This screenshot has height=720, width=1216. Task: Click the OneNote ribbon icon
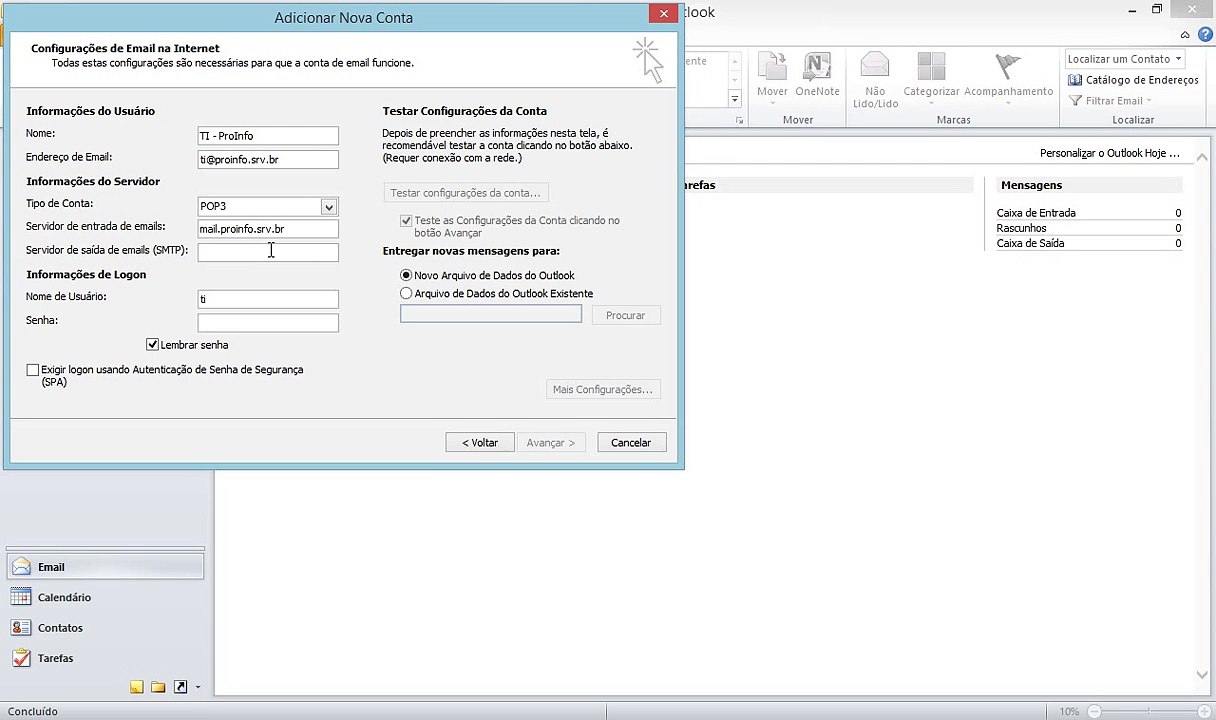(x=817, y=77)
